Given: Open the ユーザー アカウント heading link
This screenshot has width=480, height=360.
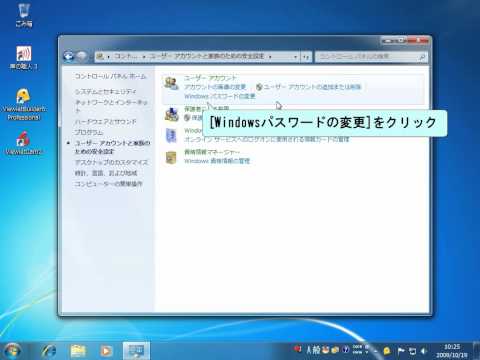Looking at the screenshot, I should point(210,78).
